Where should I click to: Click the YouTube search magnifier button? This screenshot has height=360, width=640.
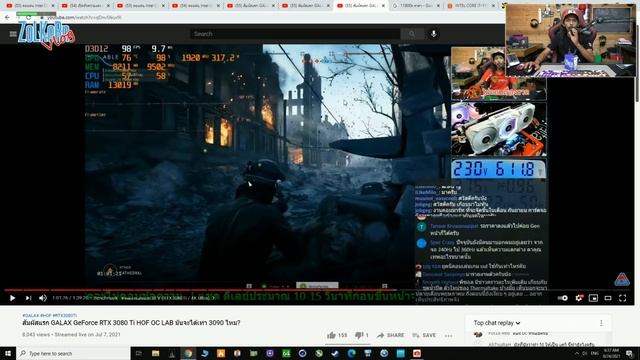[x=411, y=34]
